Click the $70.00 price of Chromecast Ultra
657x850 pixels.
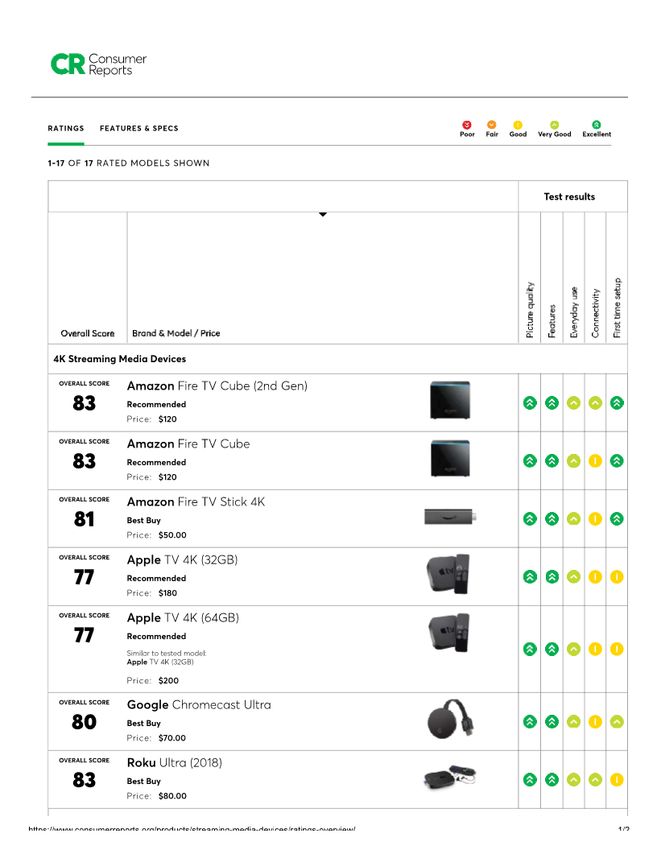172,738
